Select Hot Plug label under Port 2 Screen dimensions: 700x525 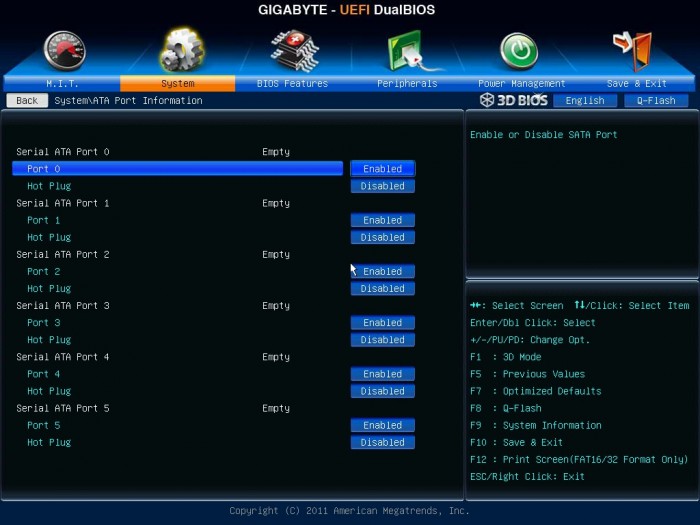click(49, 289)
